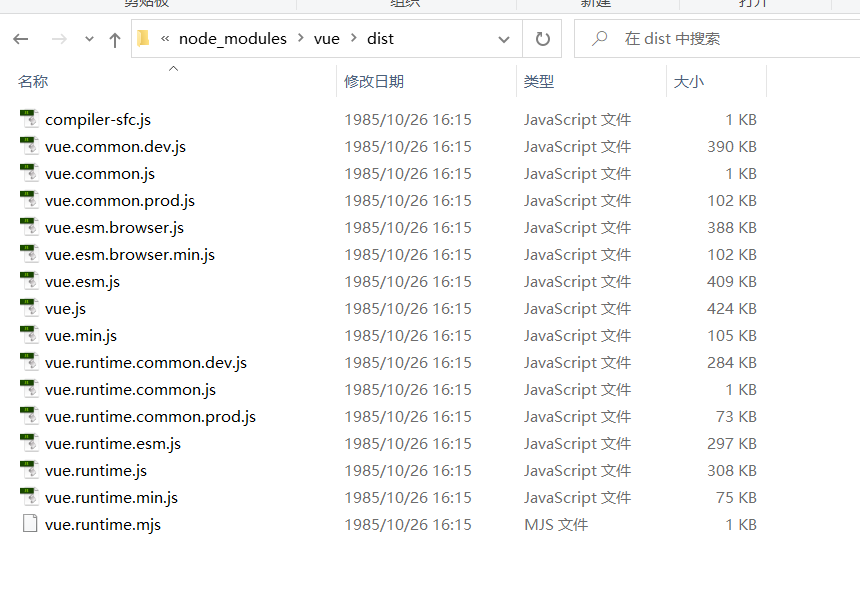
Task: Click the vue.esm.browser.js file name
Action: point(114,228)
